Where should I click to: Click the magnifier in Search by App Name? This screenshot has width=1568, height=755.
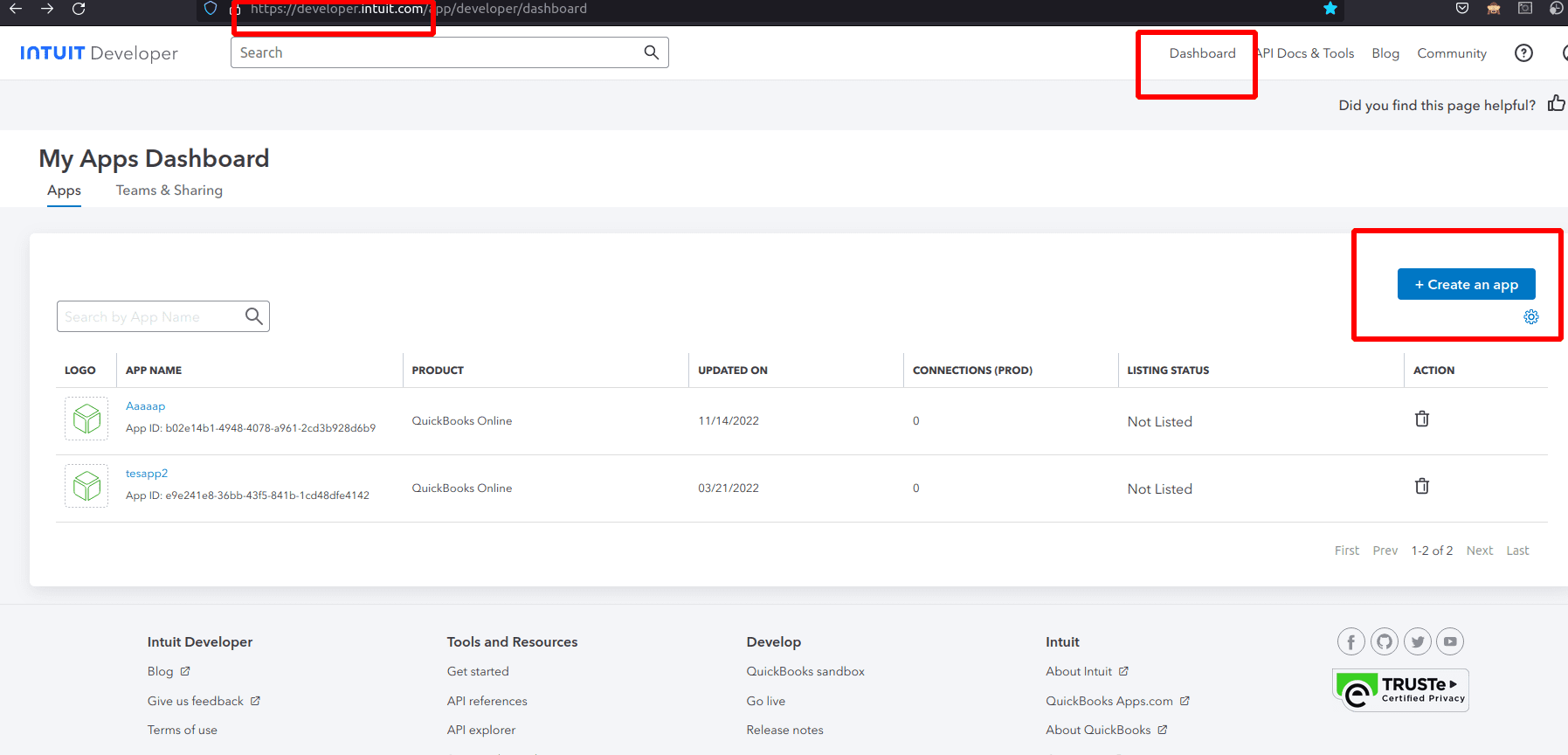254,316
